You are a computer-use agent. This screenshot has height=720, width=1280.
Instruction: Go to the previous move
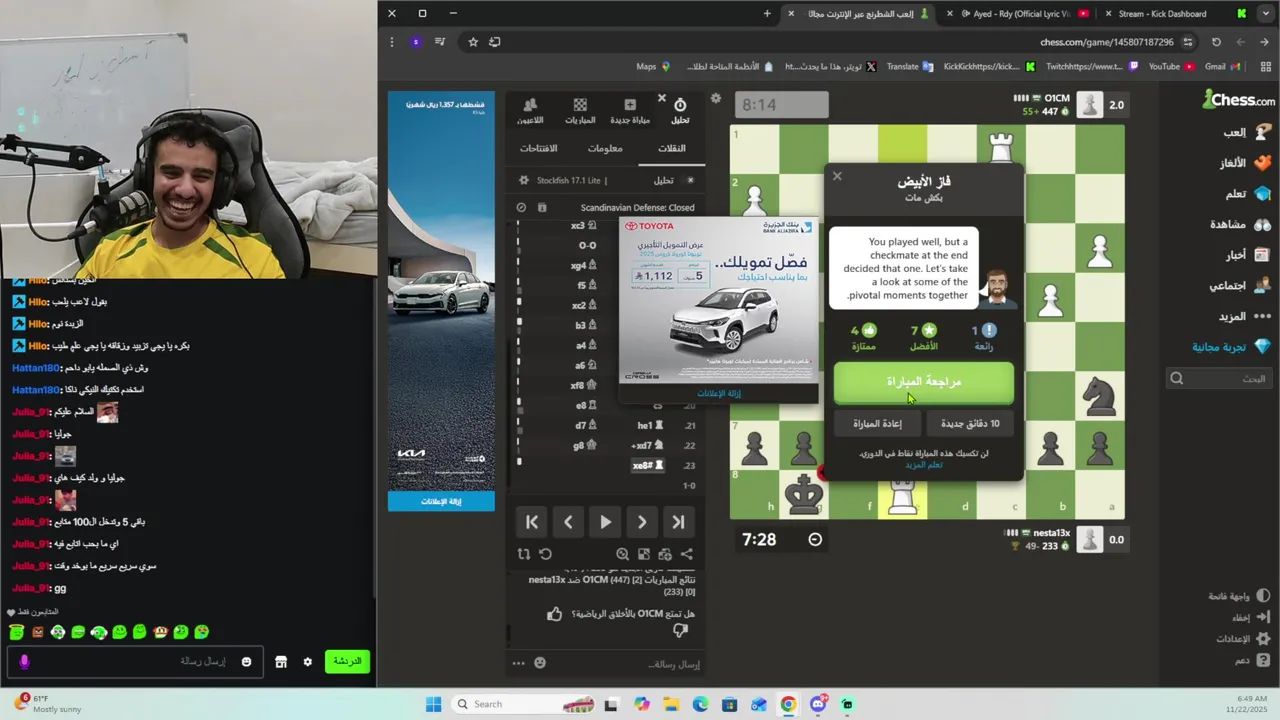568,522
